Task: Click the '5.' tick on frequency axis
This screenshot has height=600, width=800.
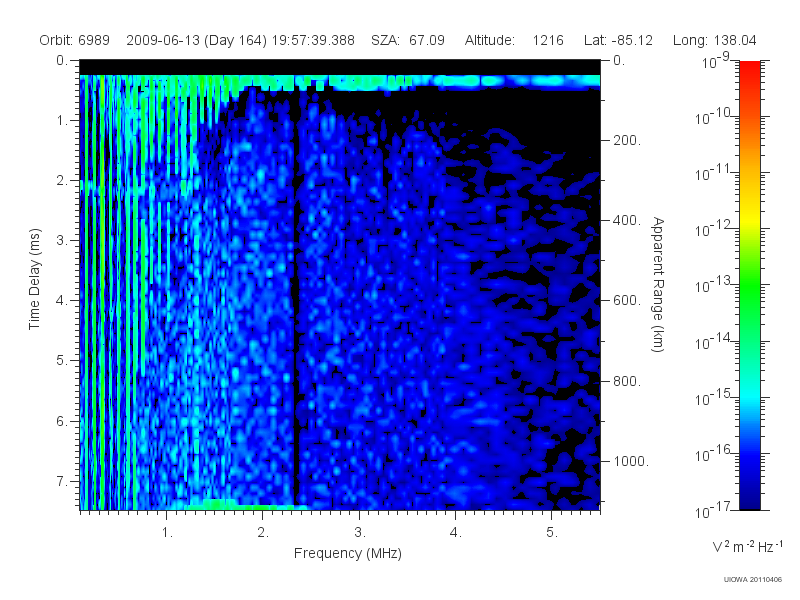Action: (552, 533)
